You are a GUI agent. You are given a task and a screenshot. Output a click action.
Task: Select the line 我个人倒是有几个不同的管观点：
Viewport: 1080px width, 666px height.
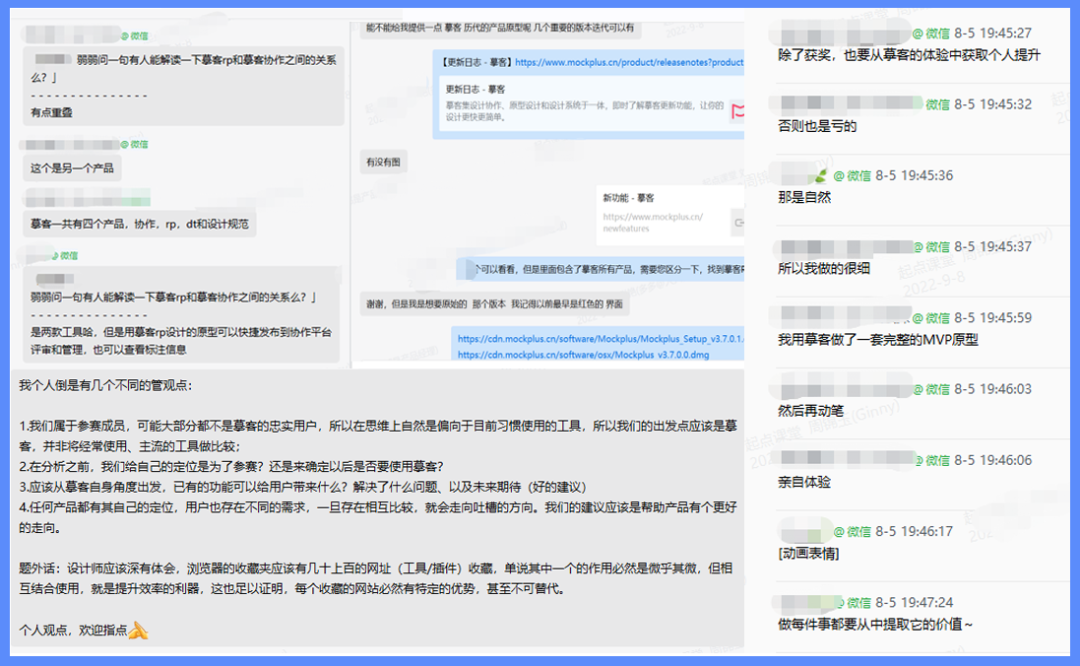click(105, 385)
